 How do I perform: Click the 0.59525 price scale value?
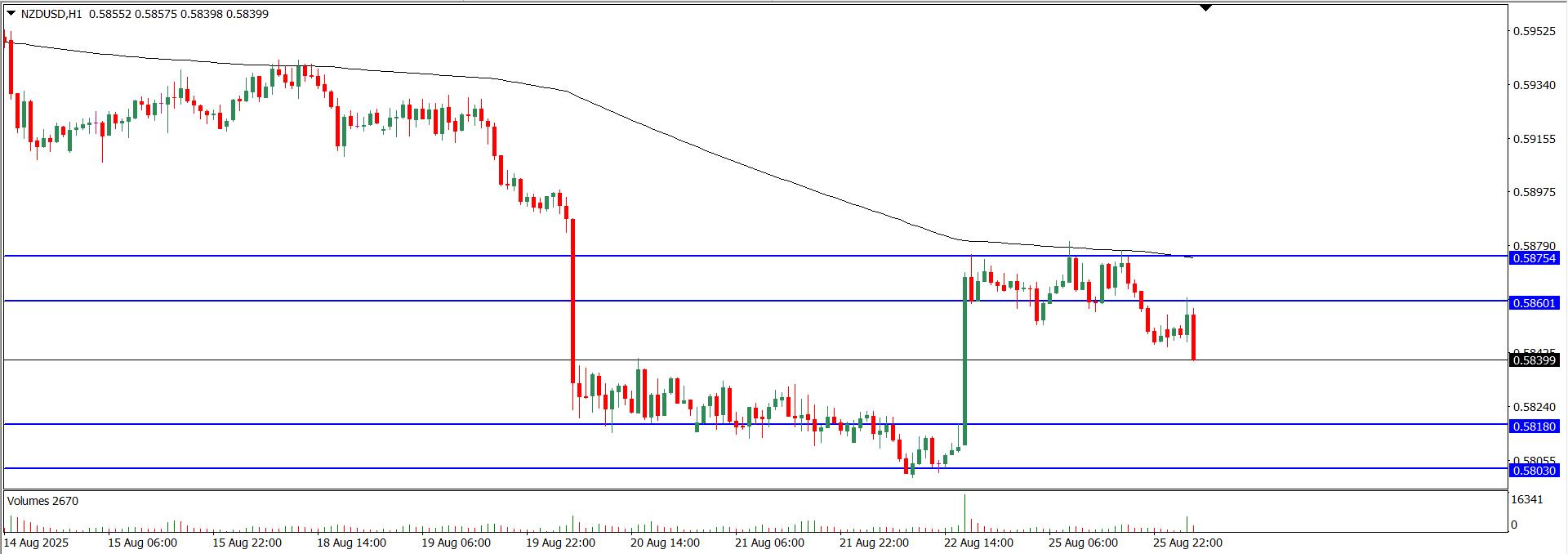tap(1534, 32)
